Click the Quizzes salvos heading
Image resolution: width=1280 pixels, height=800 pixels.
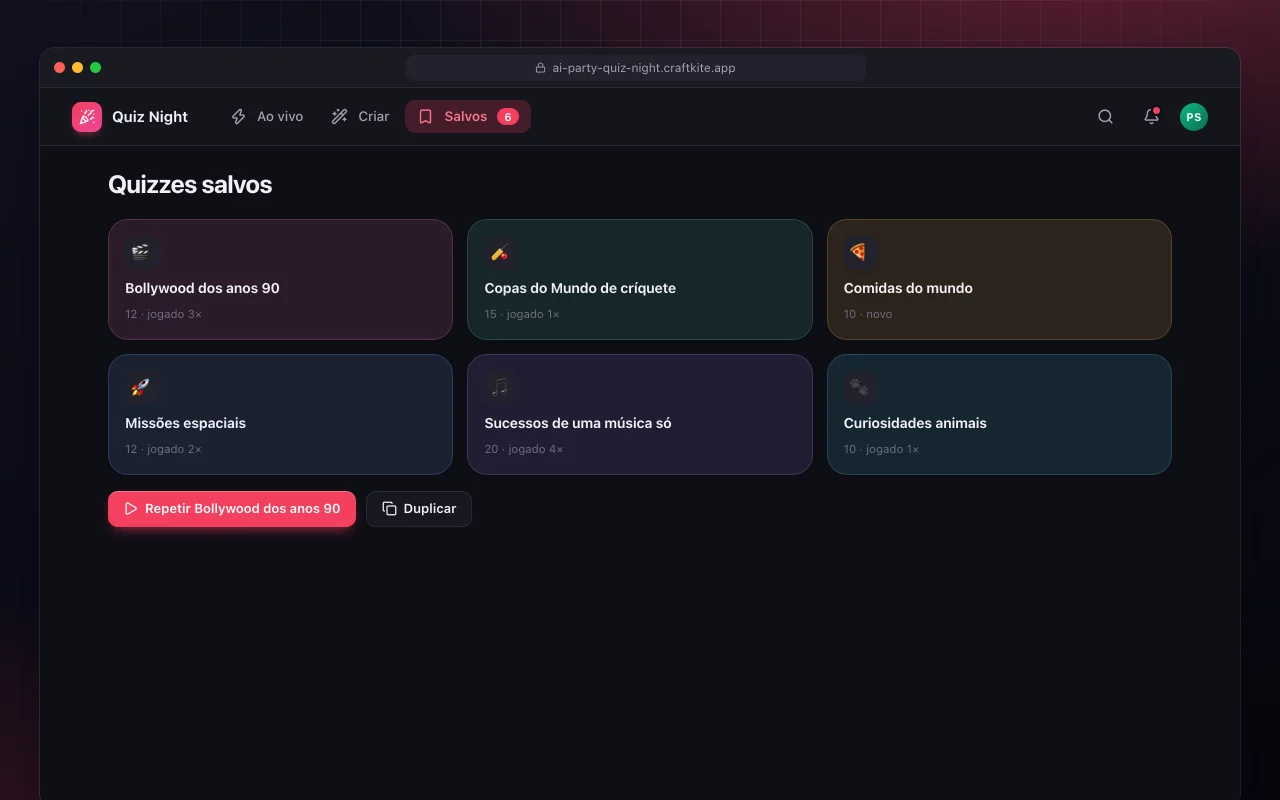point(190,185)
